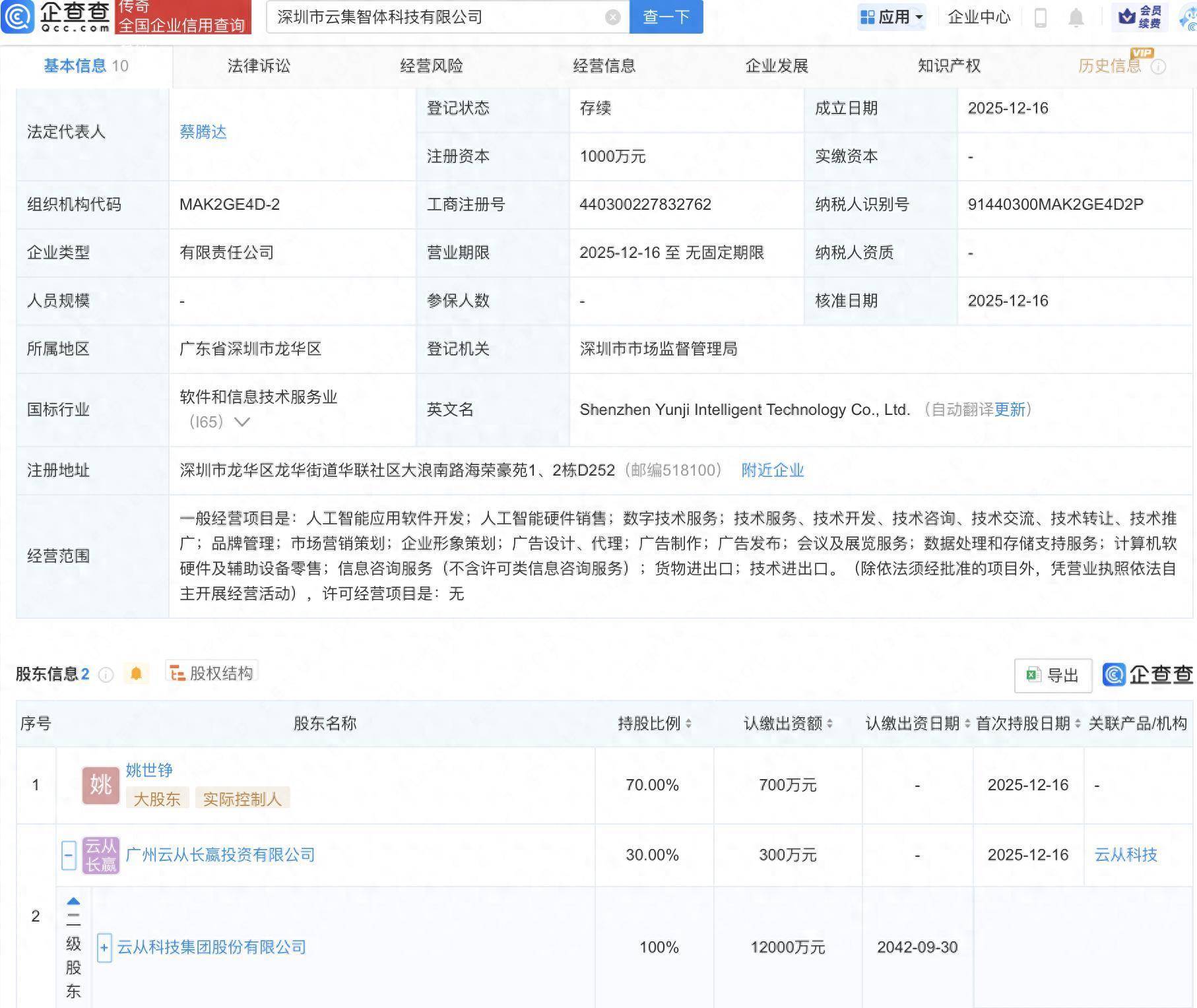This screenshot has width=1197, height=1008.
Task: Click inside the company name search field
Action: coord(429,17)
